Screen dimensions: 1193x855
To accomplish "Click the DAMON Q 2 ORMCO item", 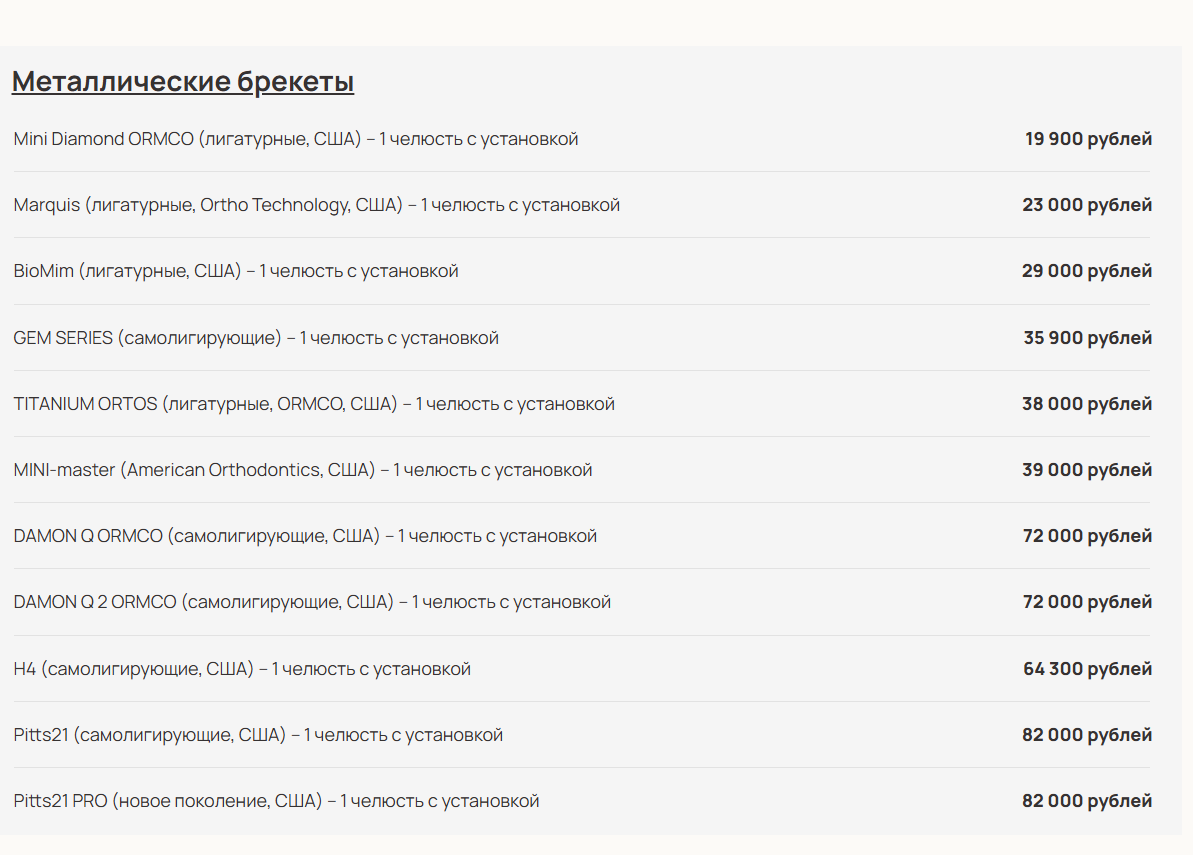I will tap(312, 602).
